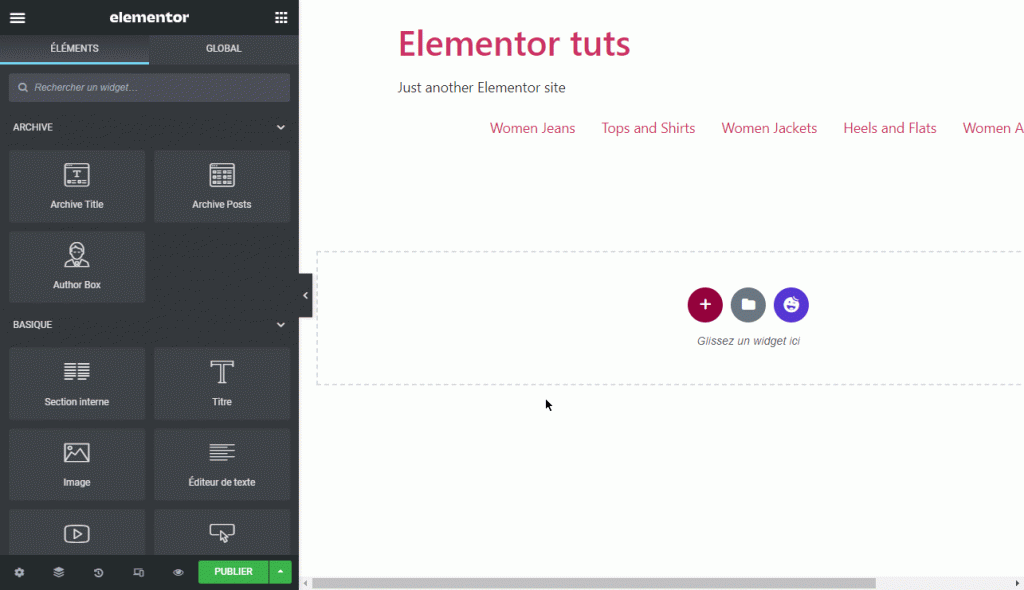Open the revision history icon
This screenshot has height=590, width=1024.
click(x=99, y=572)
